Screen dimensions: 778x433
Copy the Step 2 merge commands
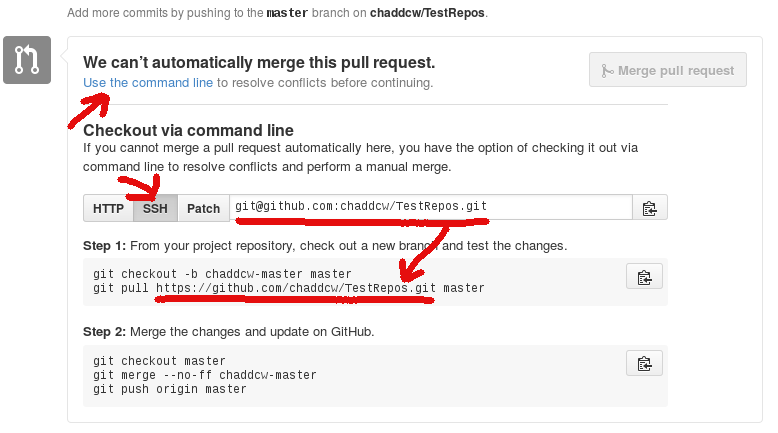(644, 363)
